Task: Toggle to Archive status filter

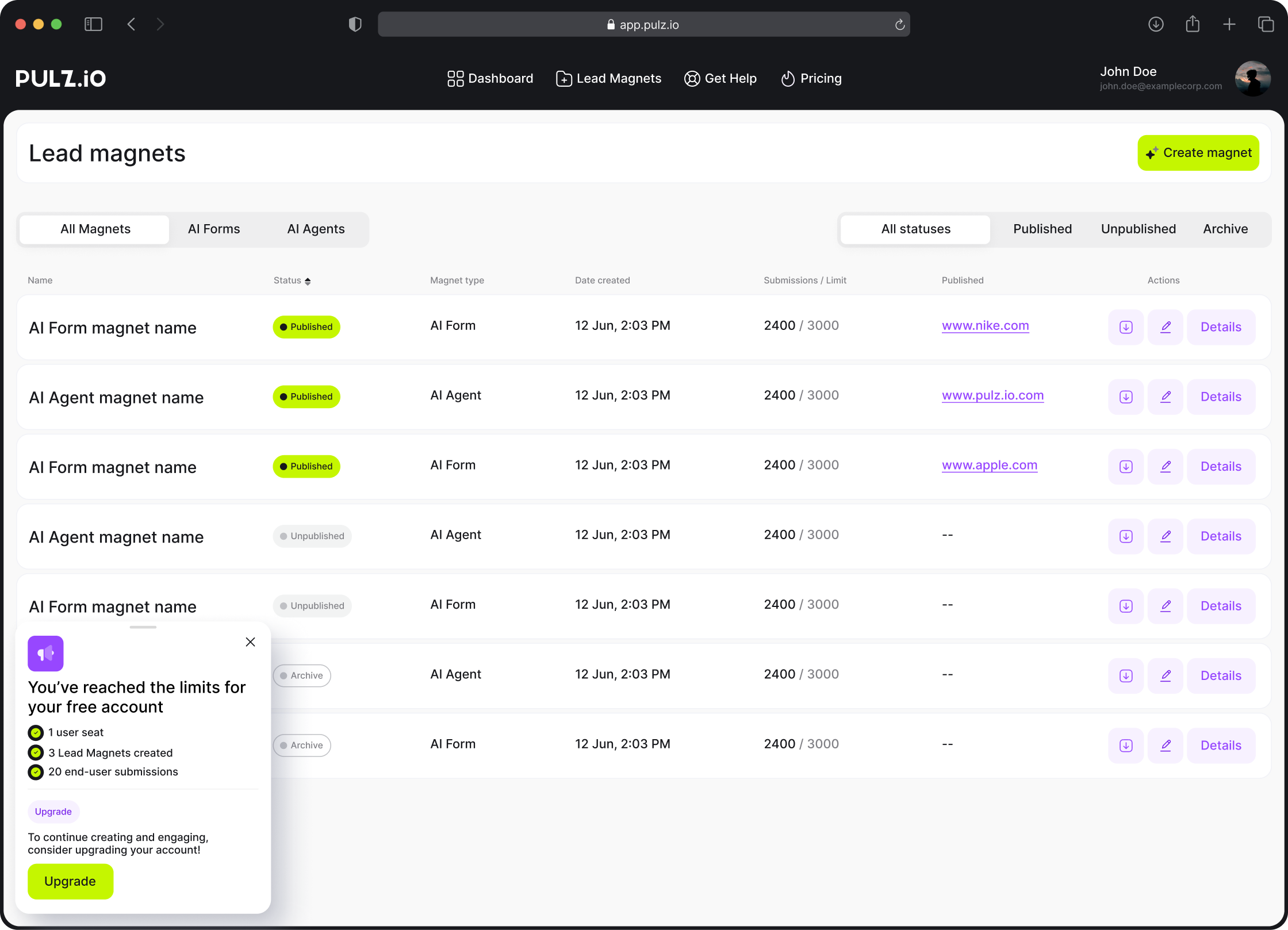Action: coord(1225,228)
